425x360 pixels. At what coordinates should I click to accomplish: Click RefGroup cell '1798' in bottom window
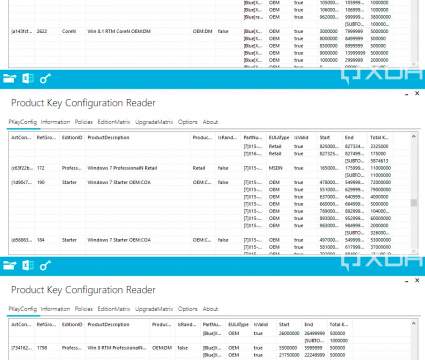(42, 348)
